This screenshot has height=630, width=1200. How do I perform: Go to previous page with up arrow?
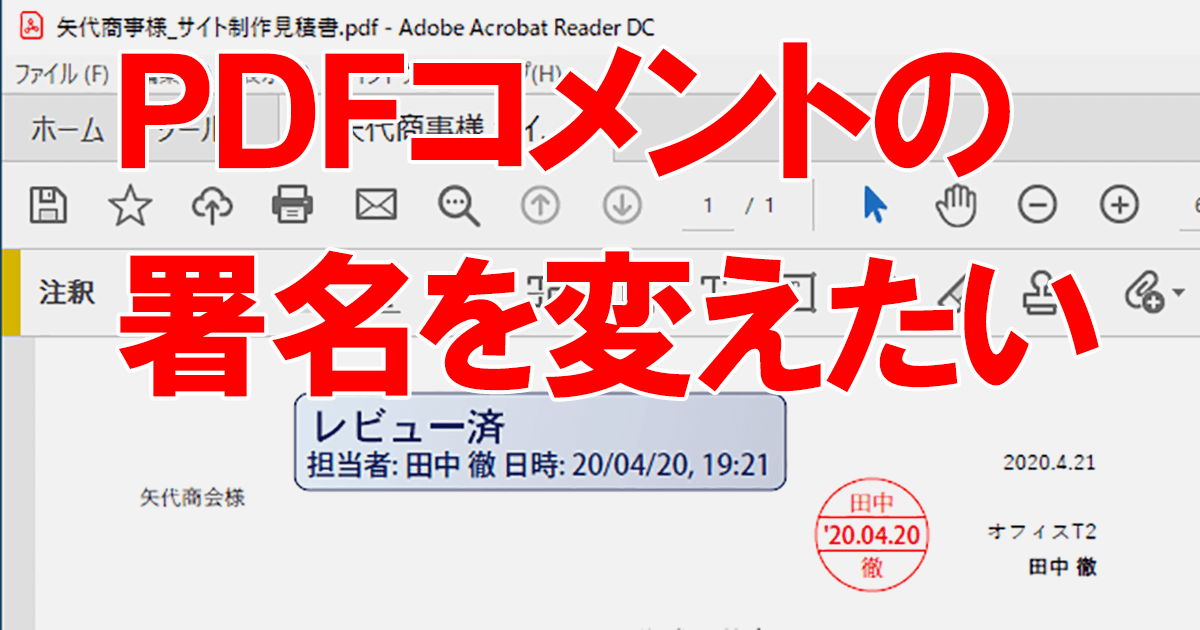coord(540,205)
